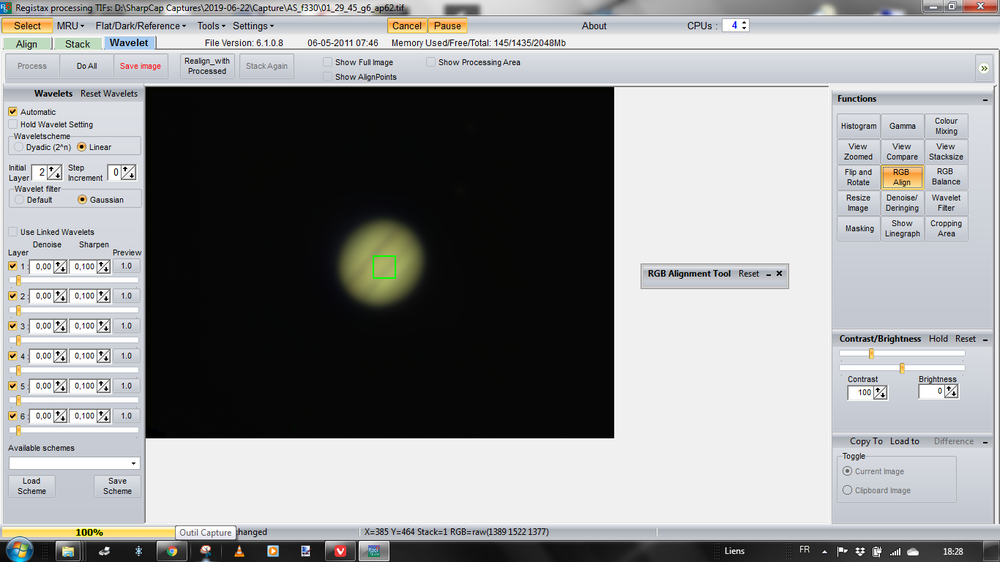
Task: Expand toolbar with double-arrow icon
Action: click(x=984, y=68)
